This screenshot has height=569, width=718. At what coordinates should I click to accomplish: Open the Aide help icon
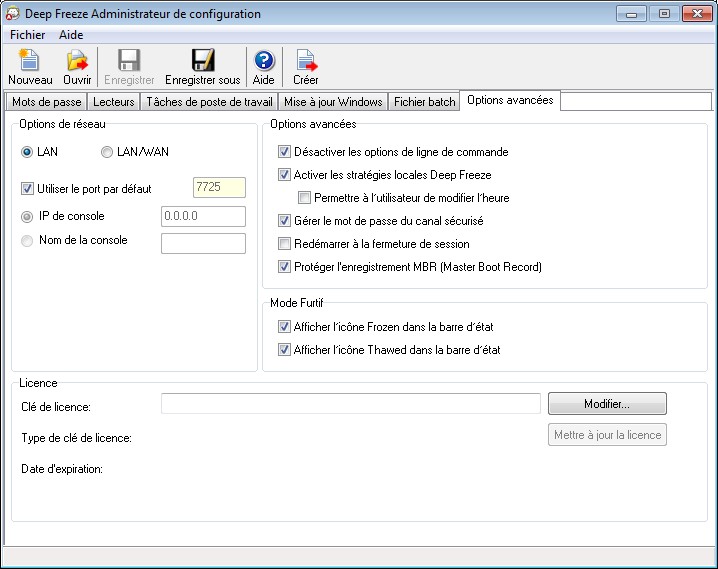click(264, 61)
